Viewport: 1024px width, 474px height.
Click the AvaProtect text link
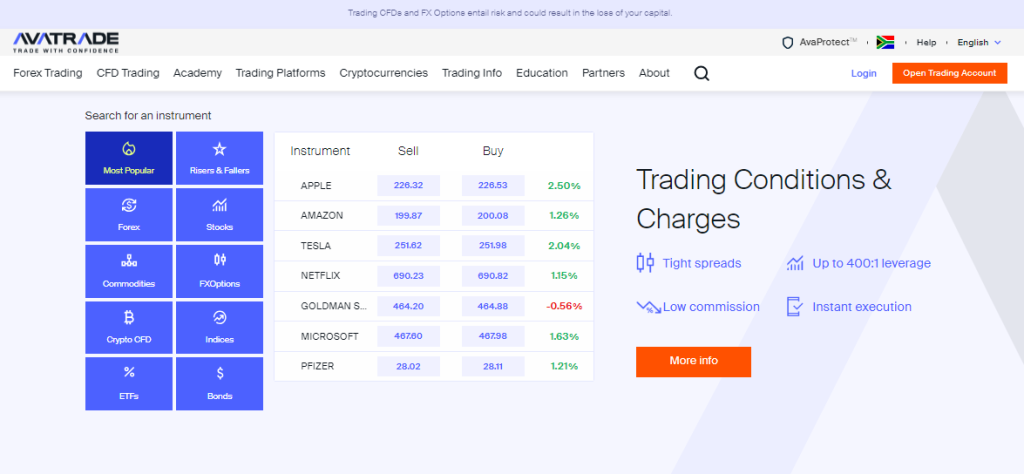click(828, 42)
